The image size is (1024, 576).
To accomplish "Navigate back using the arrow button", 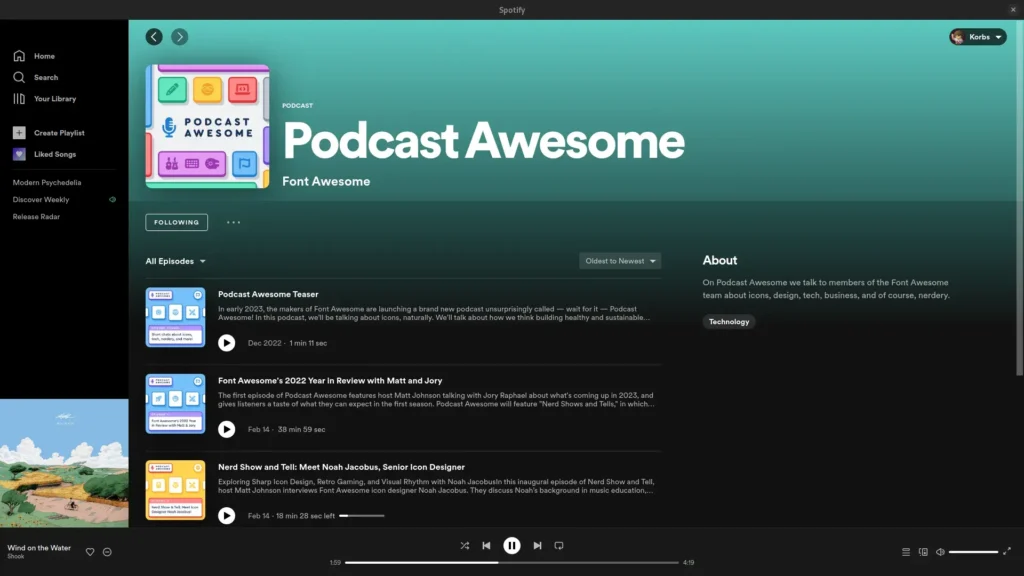I will click(x=153, y=36).
